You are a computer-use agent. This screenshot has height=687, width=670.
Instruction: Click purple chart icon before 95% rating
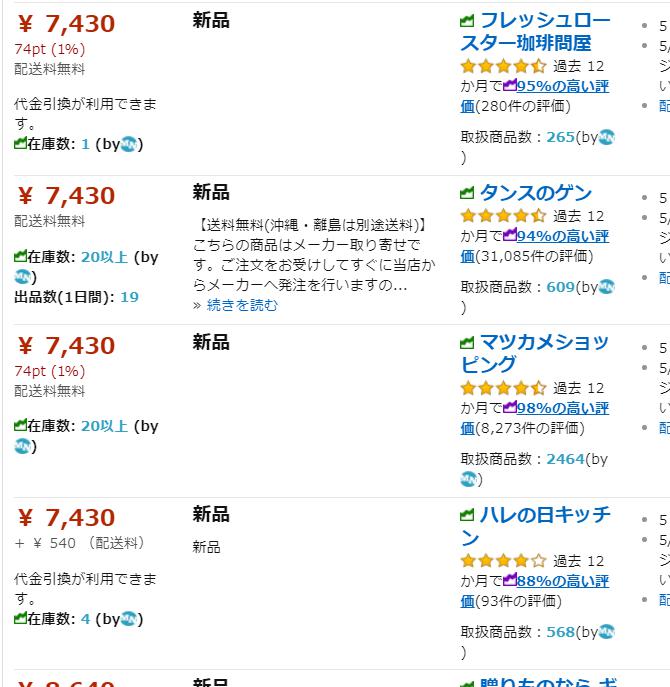pos(510,85)
